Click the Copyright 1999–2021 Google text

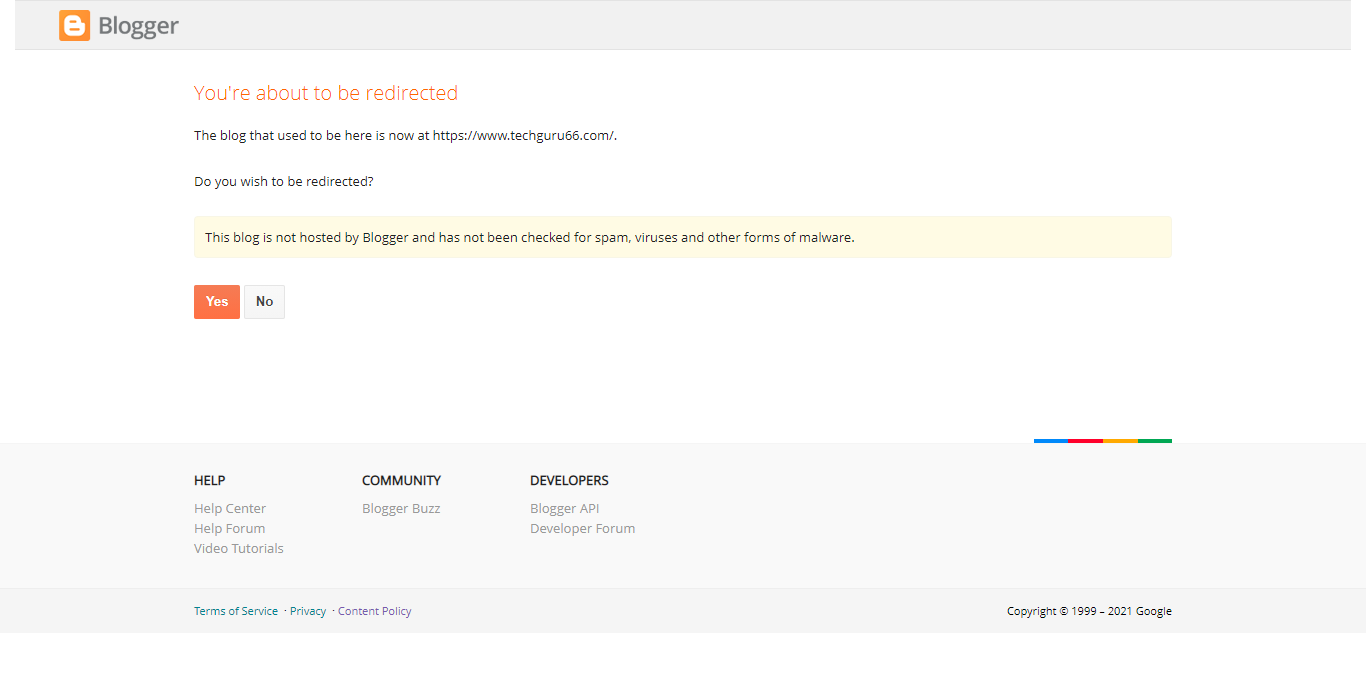coord(1089,611)
